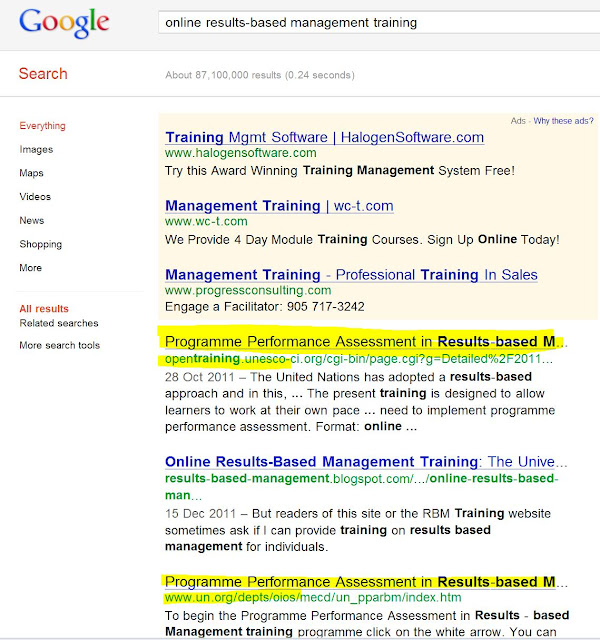
Task: Open Online Results-Based Management Training result
Action: click(x=366, y=462)
